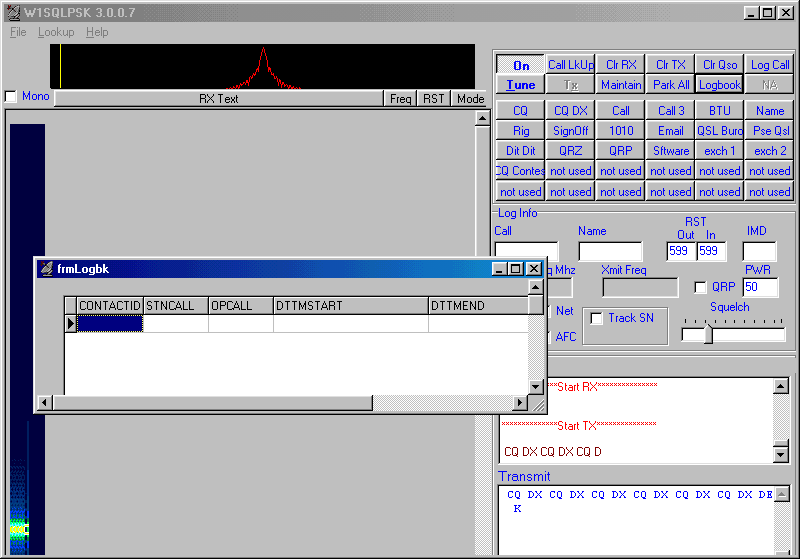Click the Log Call button
Image resolution: width=800 pixels, height=559 pixels.
click(x=769, y=65)
